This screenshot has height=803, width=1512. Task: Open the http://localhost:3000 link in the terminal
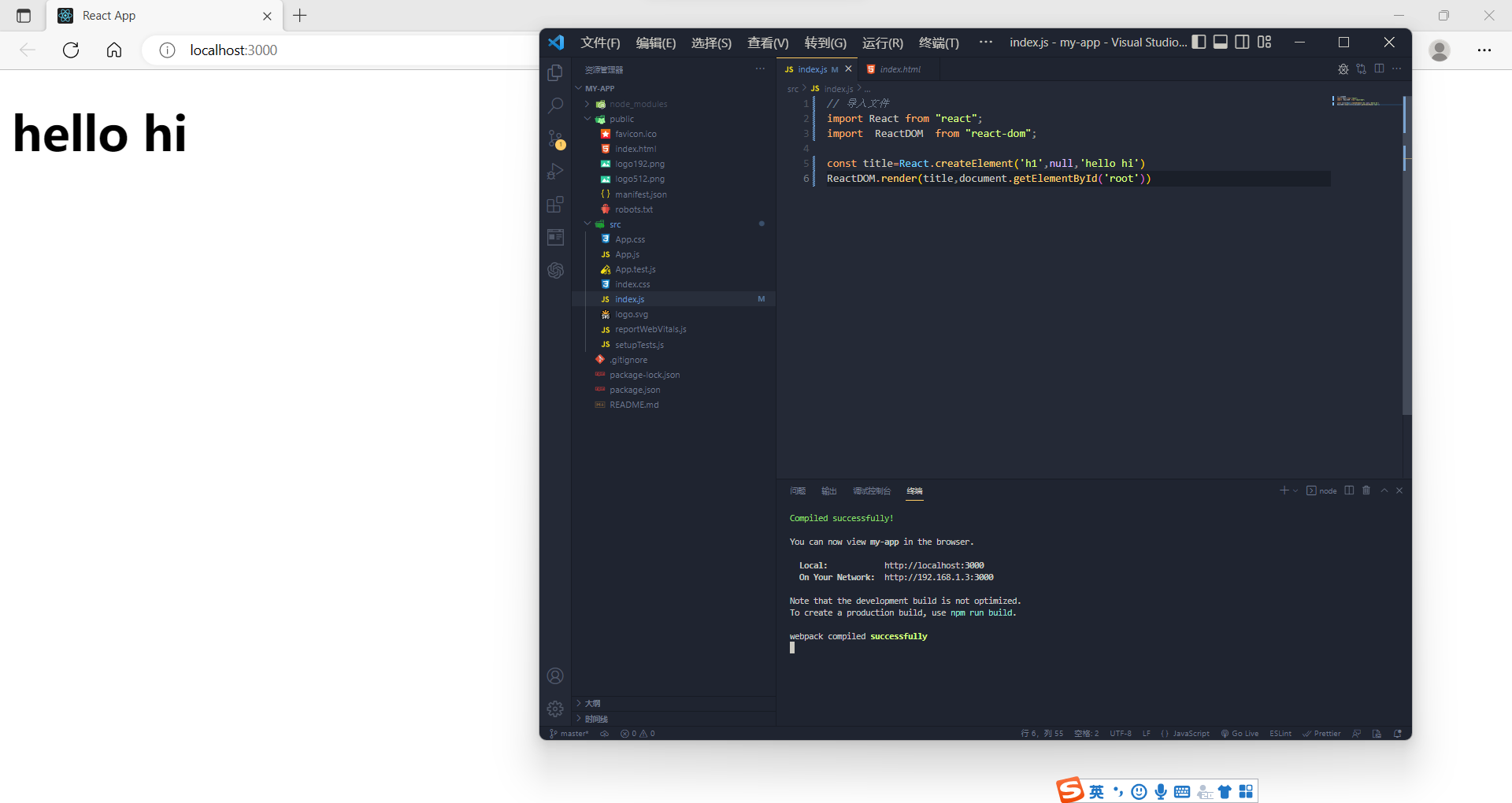coord(933,564)
